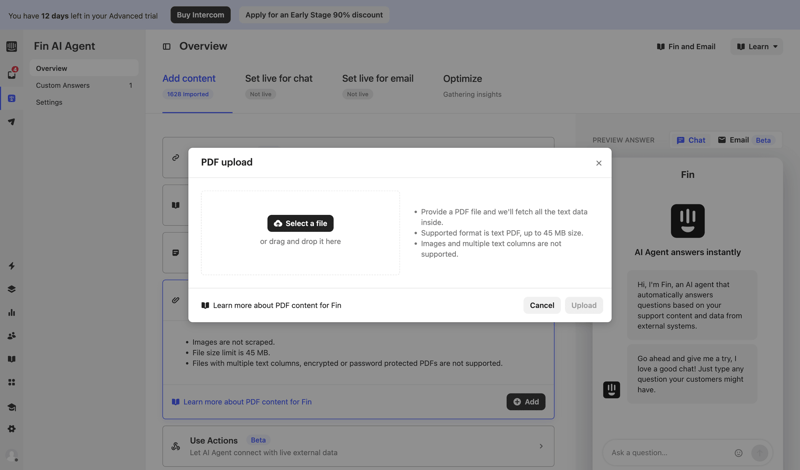The image size is (800, 470).
Task: Open Fin and Email guide link
Action: (x=686, y=46)
